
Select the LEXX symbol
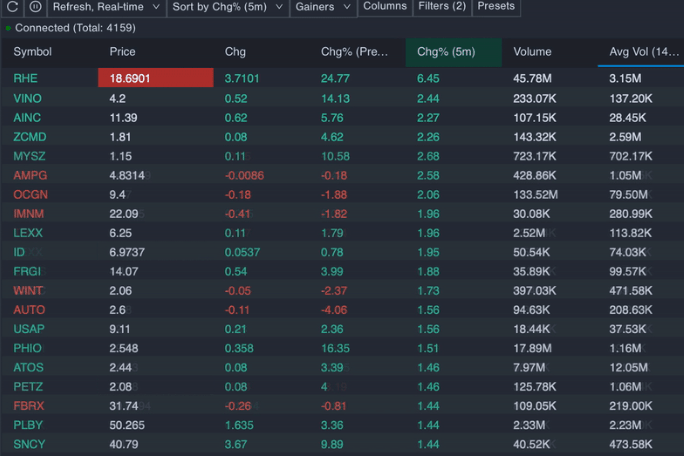[x=28, y=233]
